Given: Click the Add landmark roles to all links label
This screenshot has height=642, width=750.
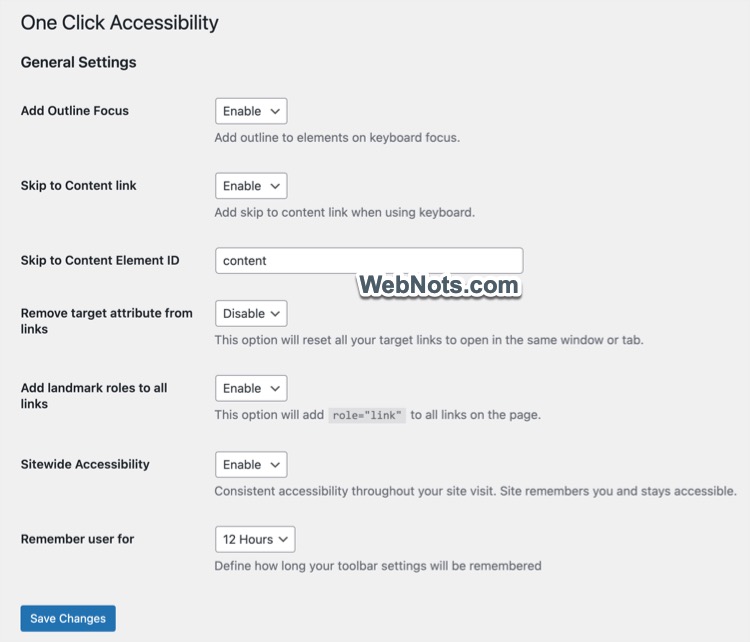Looking at the screenshot, I should [94, 396].
